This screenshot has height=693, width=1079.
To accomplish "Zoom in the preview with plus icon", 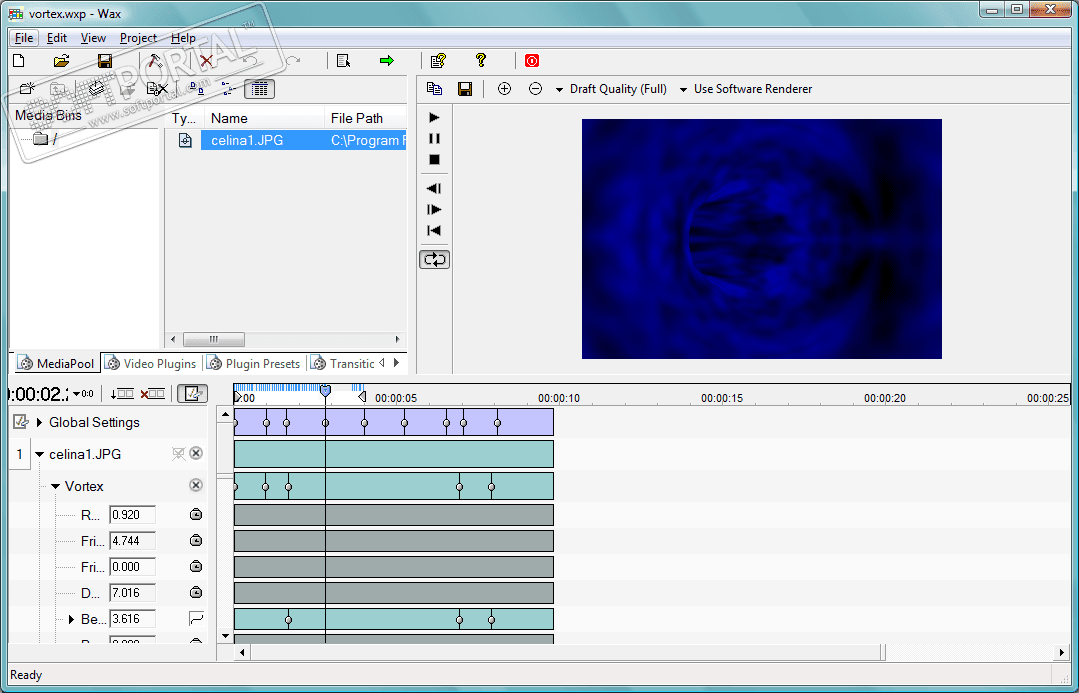I will (504, 89).
